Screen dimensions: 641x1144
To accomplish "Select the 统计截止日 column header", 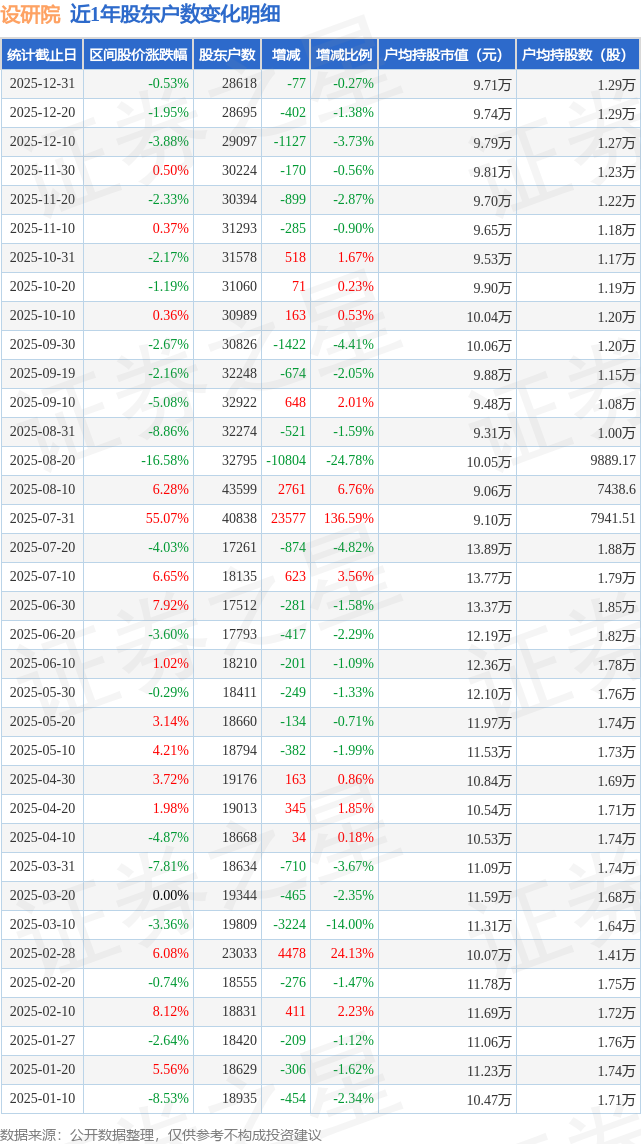I will point(41,55).
